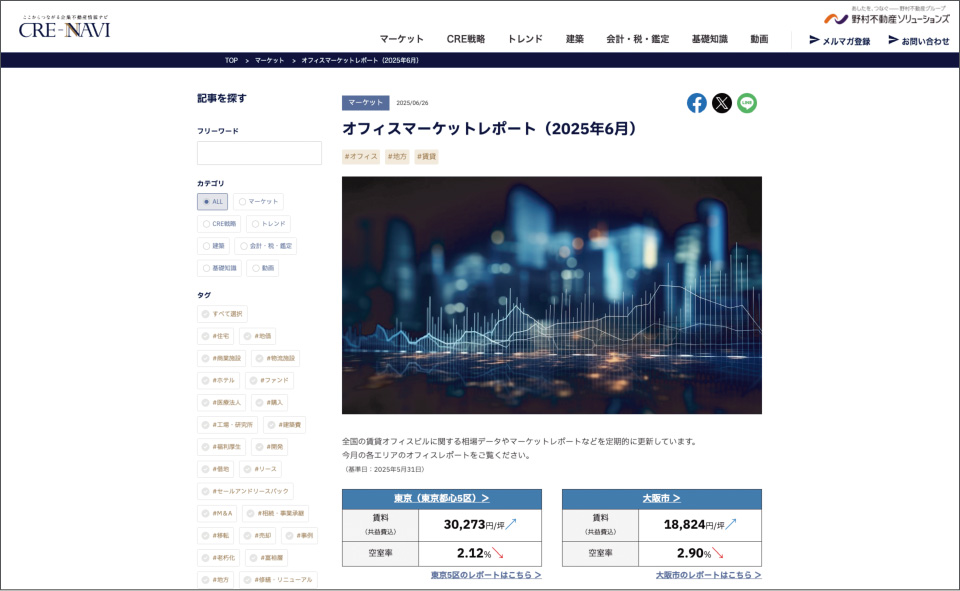
Task: Open the 野村不動産ソリューションズ logo link
Action: 886,18
